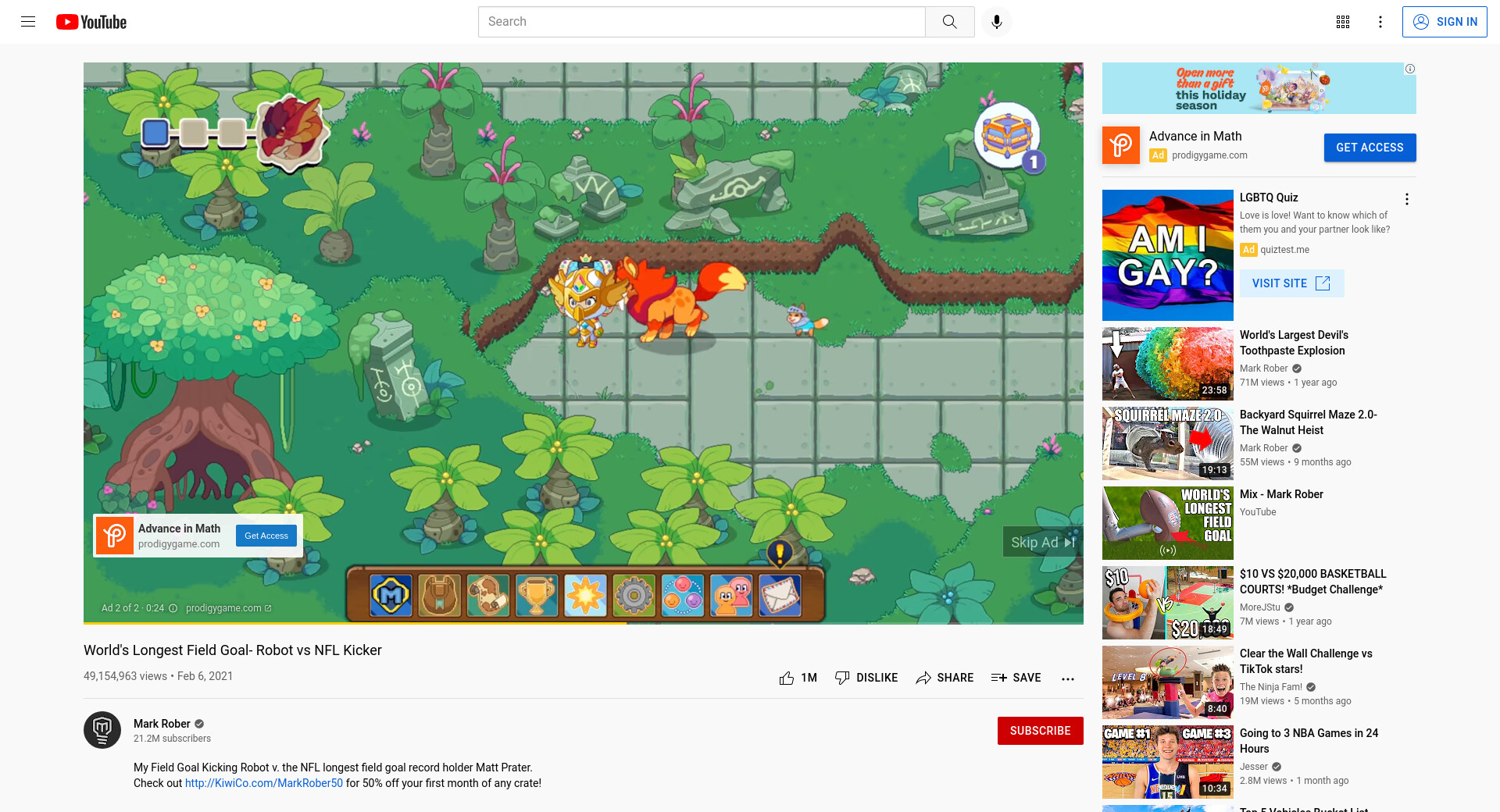Click the Jesser NBA games thumbnail
This screenshot has width=1500, height=812.
1168,762
